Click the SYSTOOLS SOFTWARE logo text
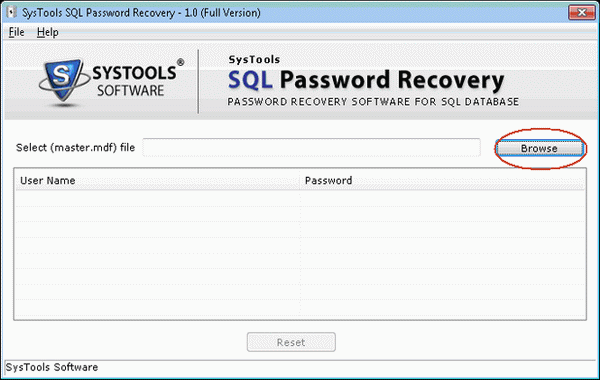600x380 pixels. point(134,82)
